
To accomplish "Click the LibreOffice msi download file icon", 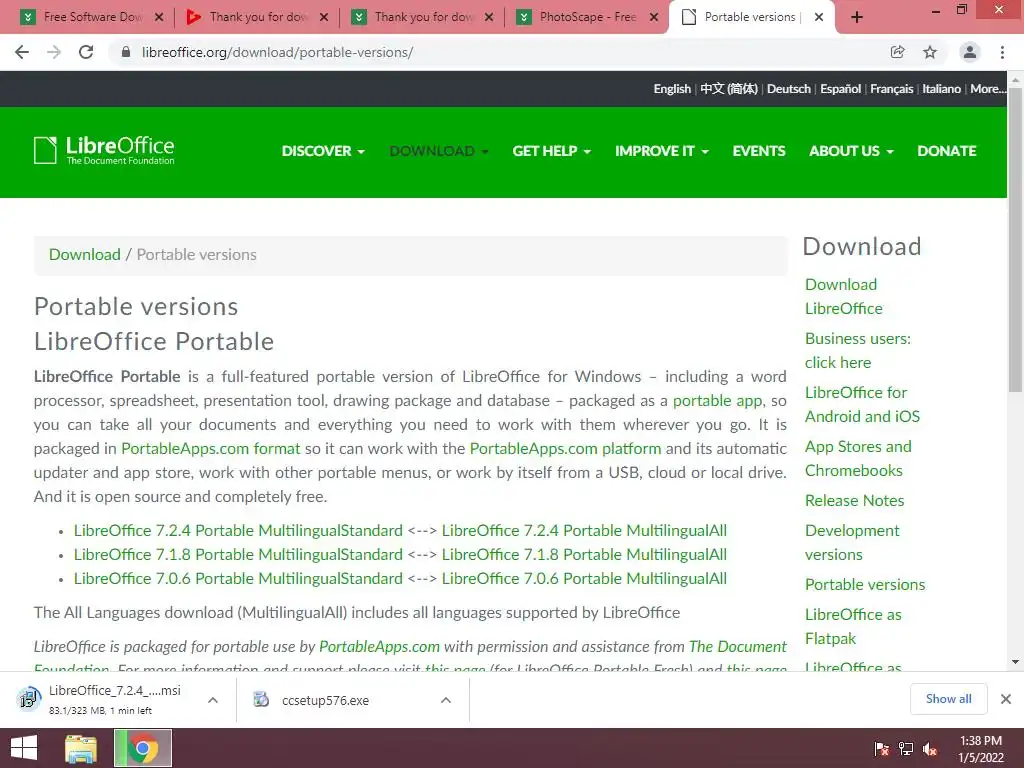I will click(x=29, y=699).
